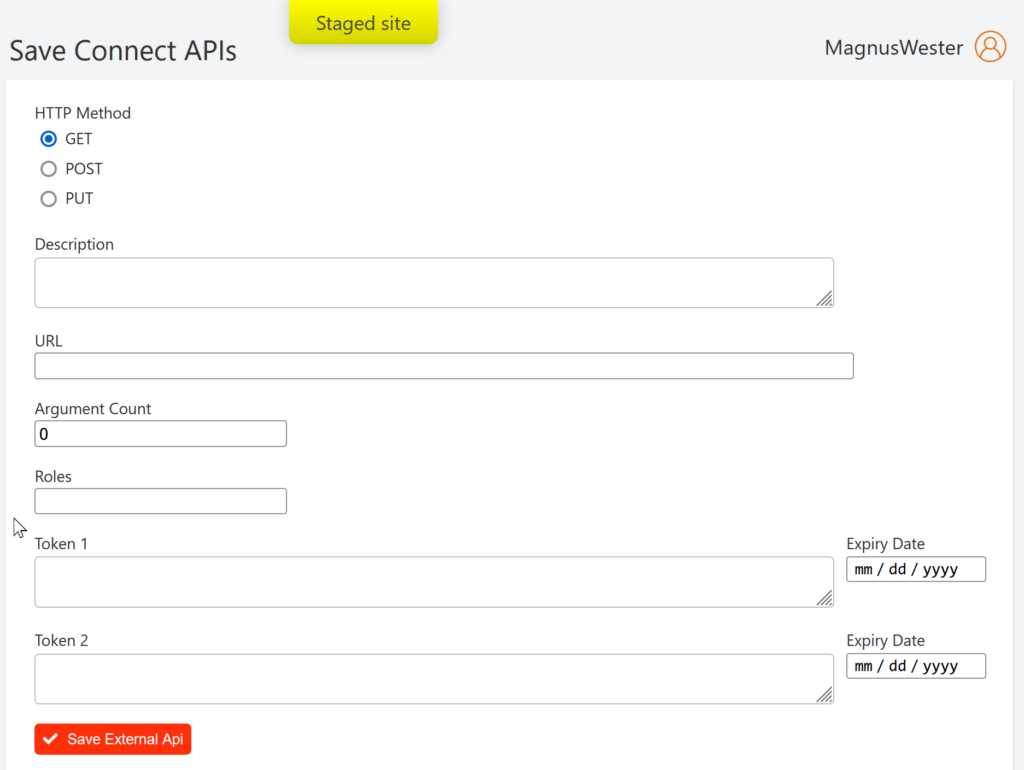This screenshot has height=770, width=1024.
Task: Select the GET HTTP method
Action: tap(48, 139)
